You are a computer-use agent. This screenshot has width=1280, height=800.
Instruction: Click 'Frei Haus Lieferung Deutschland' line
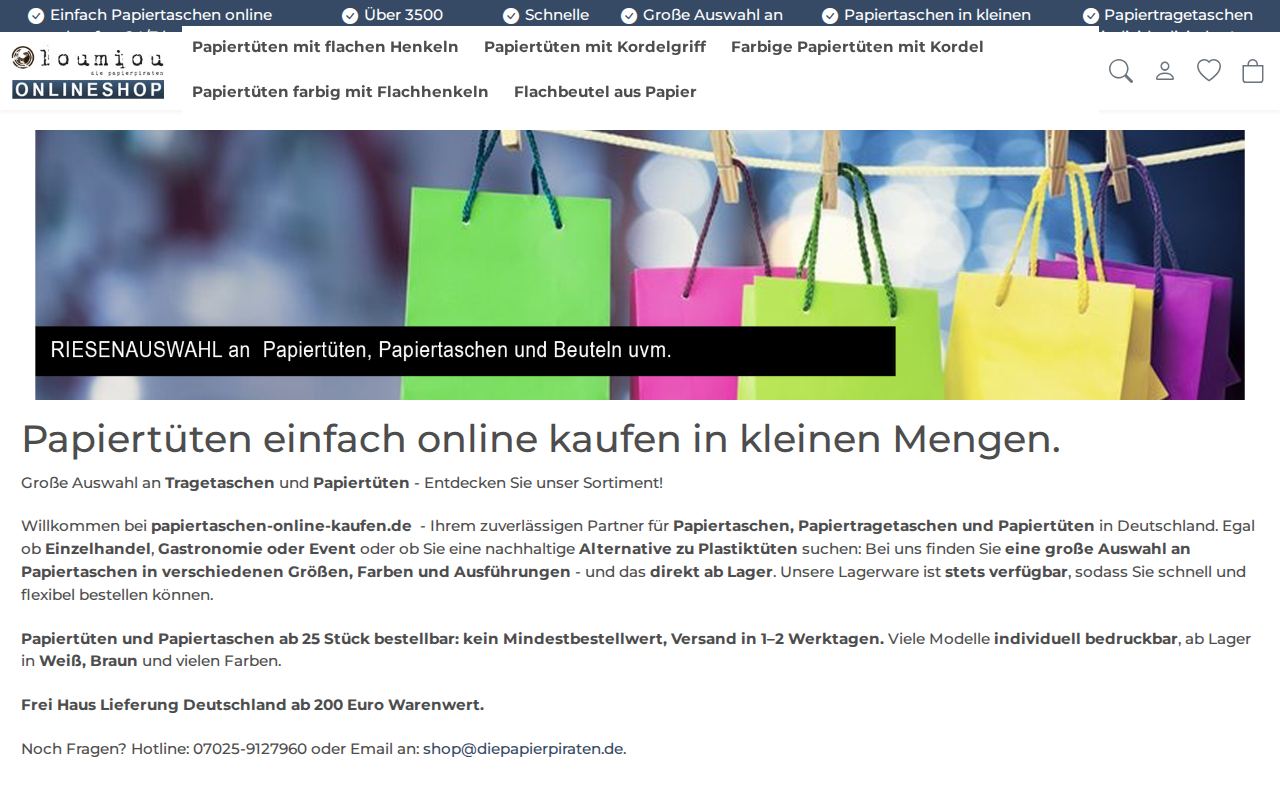tap(252, 705)
